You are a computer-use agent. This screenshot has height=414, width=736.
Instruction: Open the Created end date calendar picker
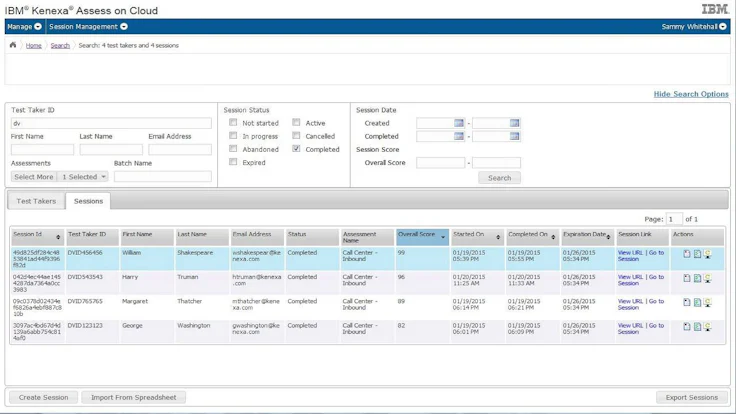[x=514, y=123]
